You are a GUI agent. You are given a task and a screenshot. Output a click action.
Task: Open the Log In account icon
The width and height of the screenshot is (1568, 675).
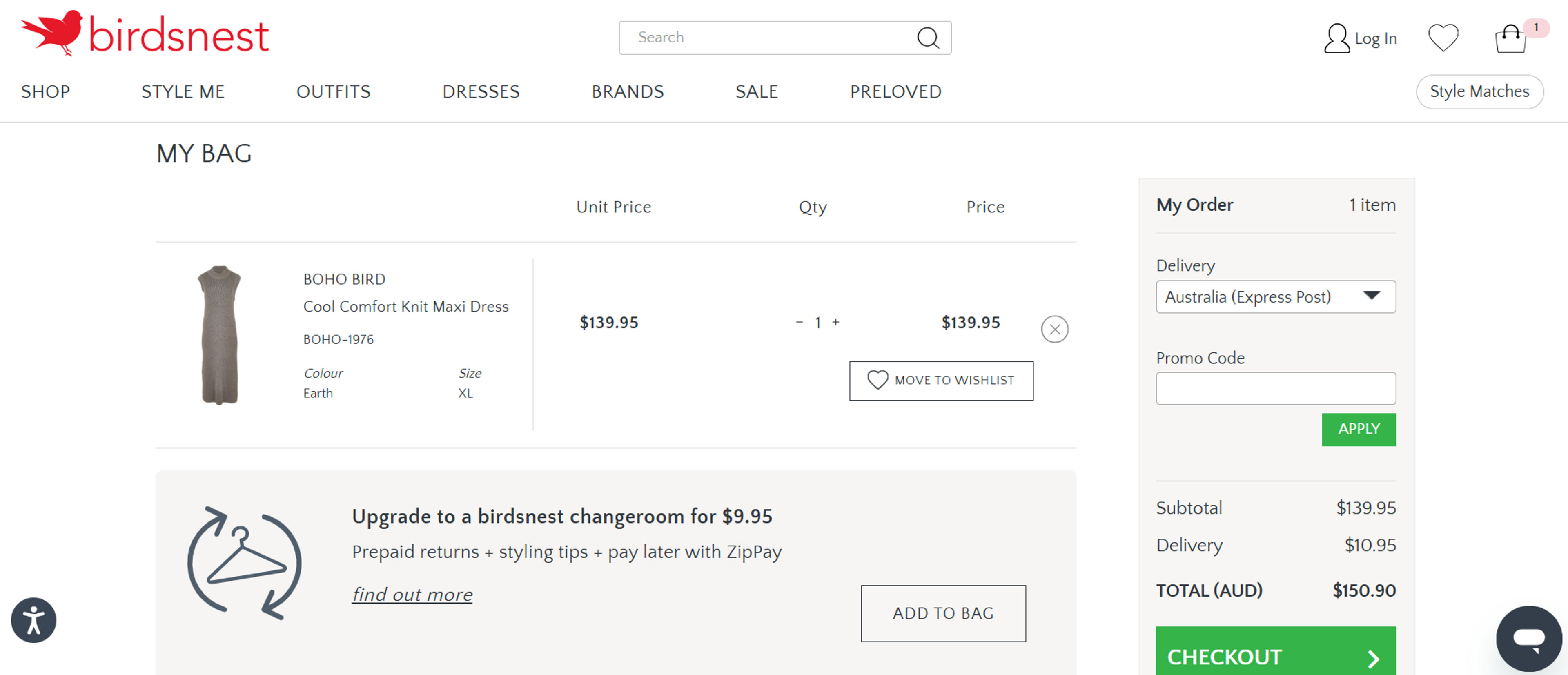point(1337,38)
